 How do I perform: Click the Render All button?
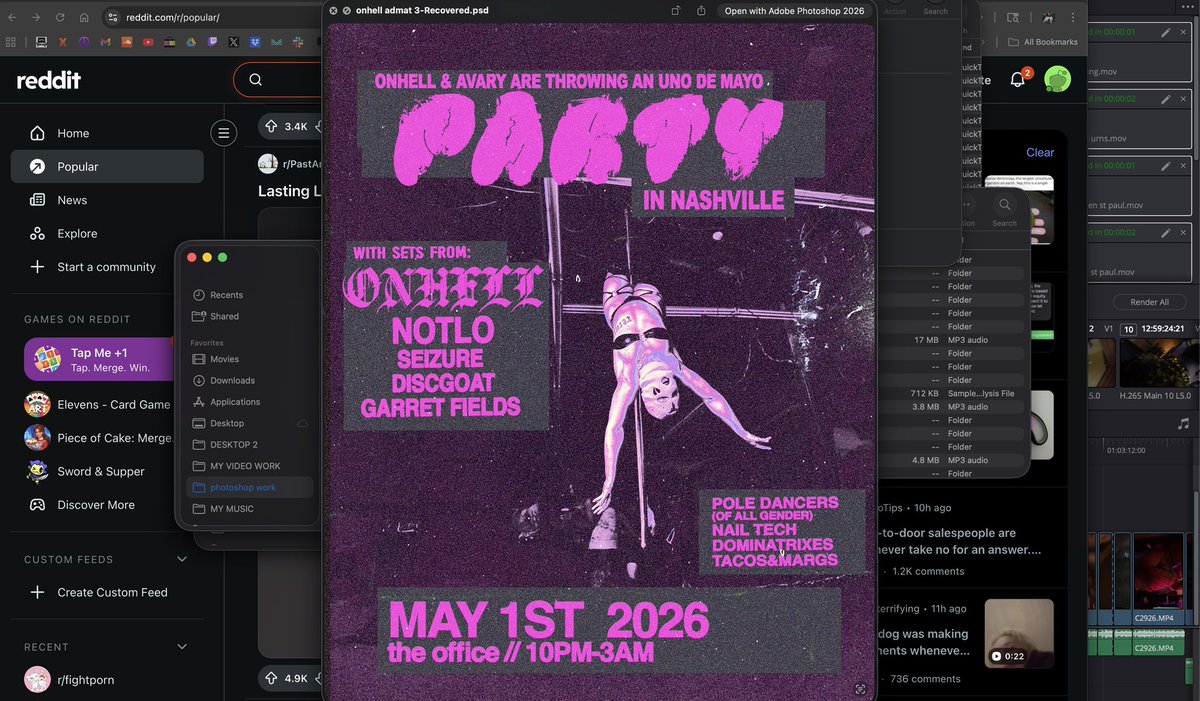tap(1149, 302)
